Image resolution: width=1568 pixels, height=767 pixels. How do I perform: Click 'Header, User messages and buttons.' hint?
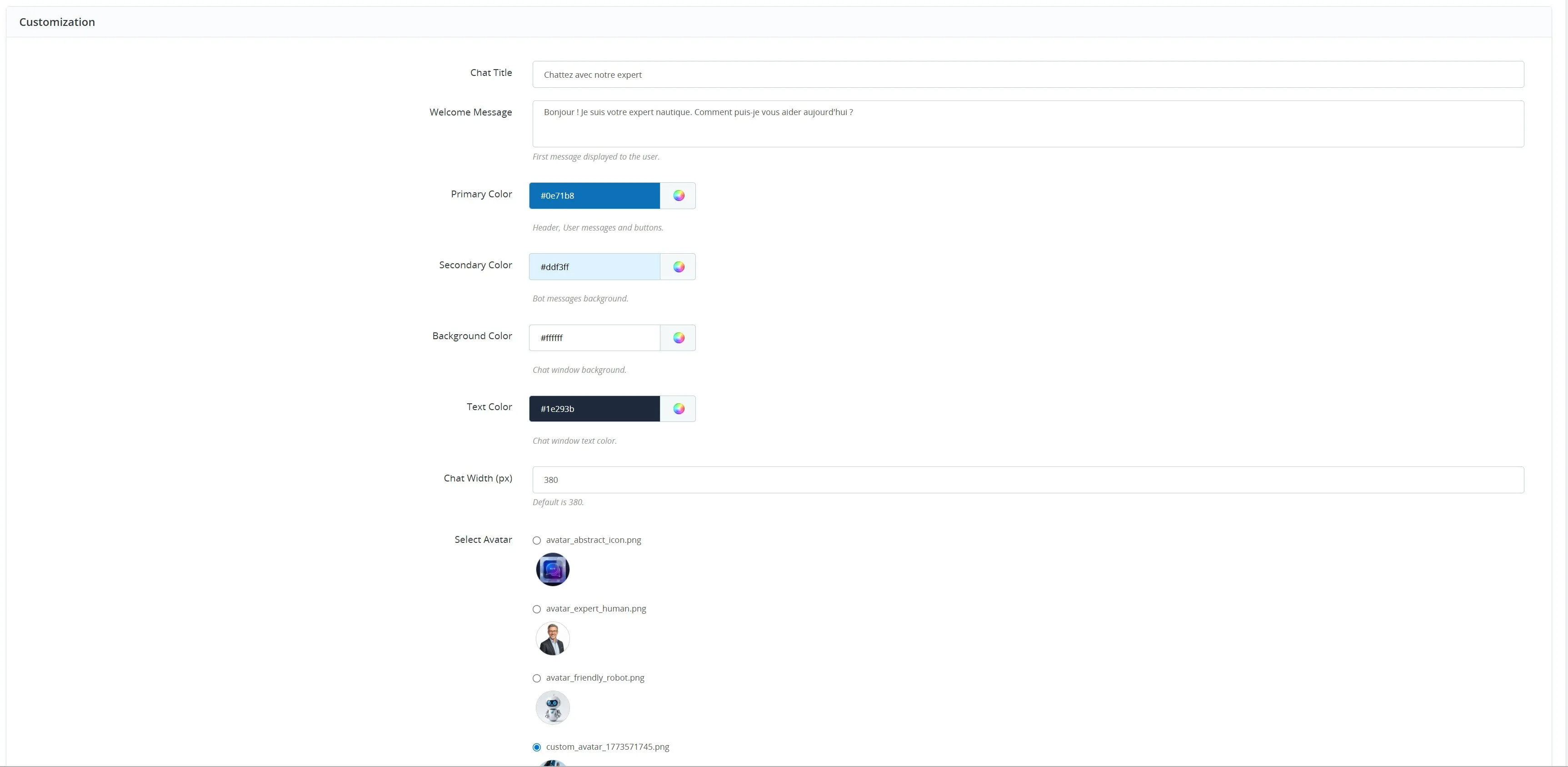pos(598,228)
